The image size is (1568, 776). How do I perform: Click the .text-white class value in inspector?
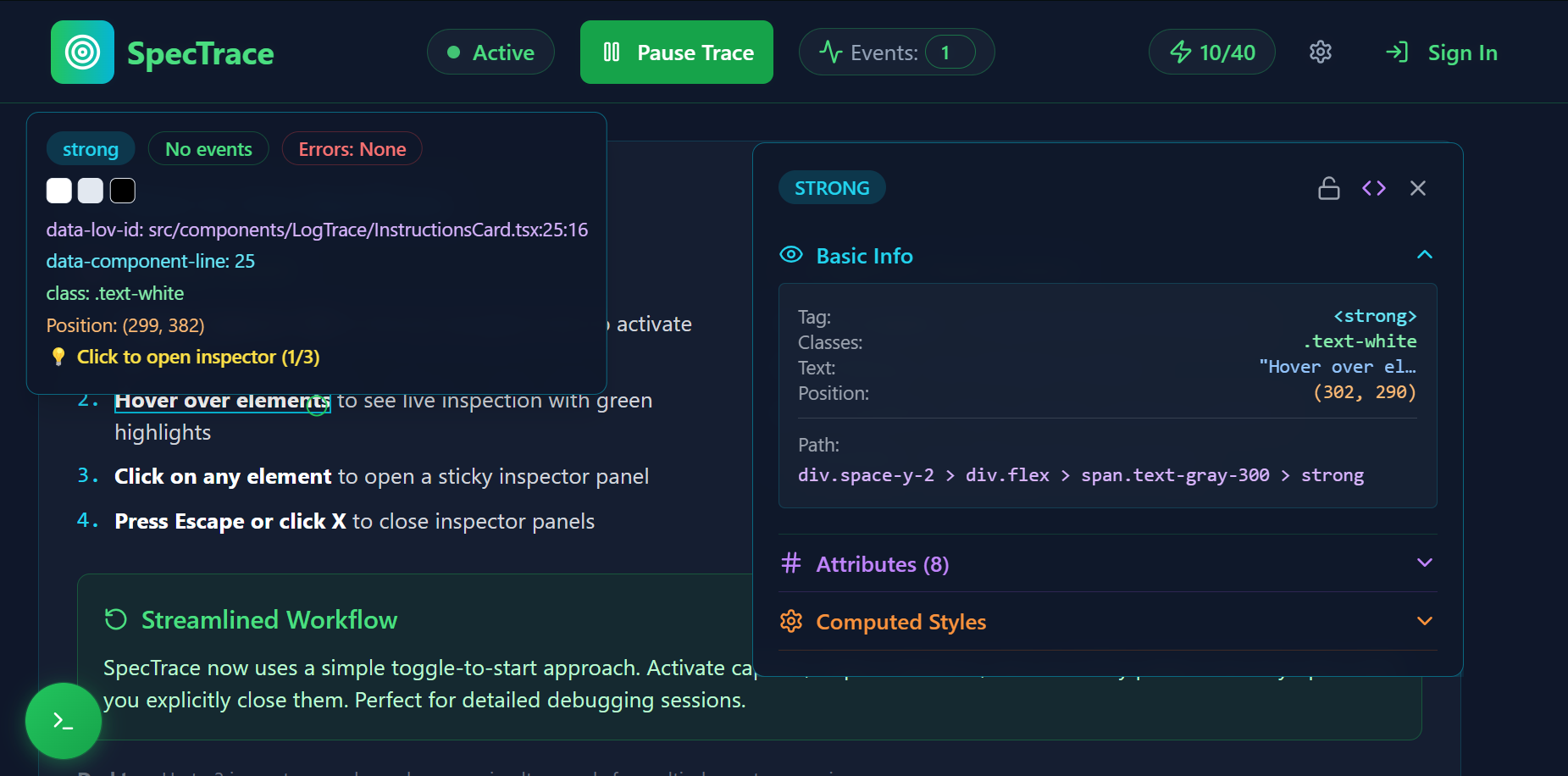click(1360, 341)
